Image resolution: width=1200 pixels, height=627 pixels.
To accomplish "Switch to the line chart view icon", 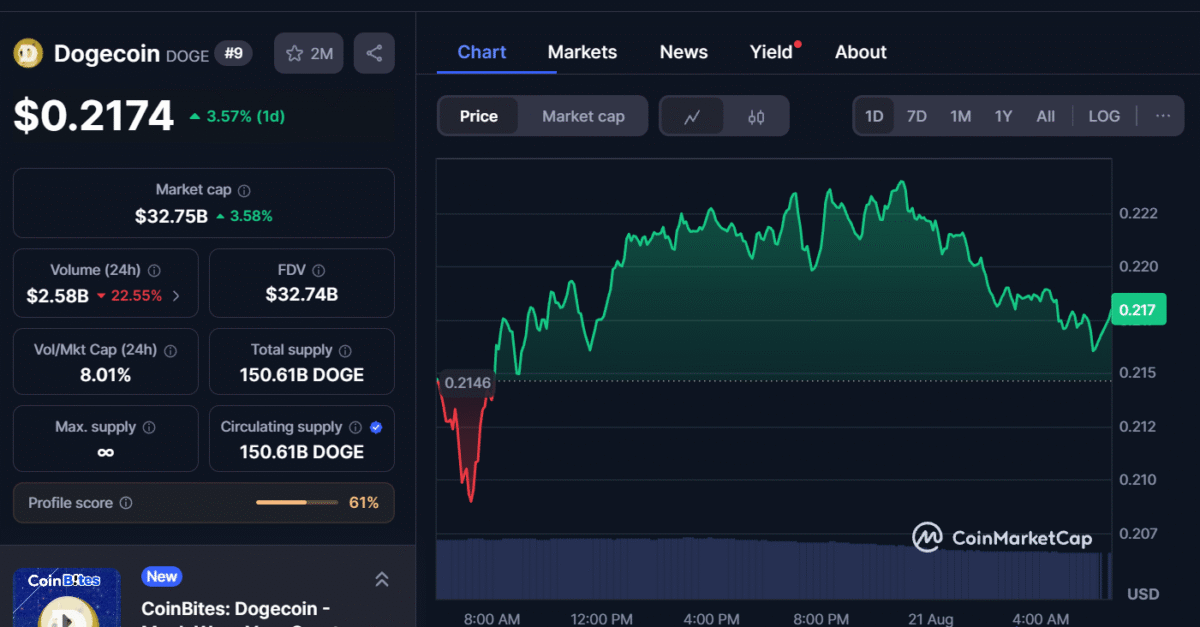I will pyautogui.click(x=692, y=116).
